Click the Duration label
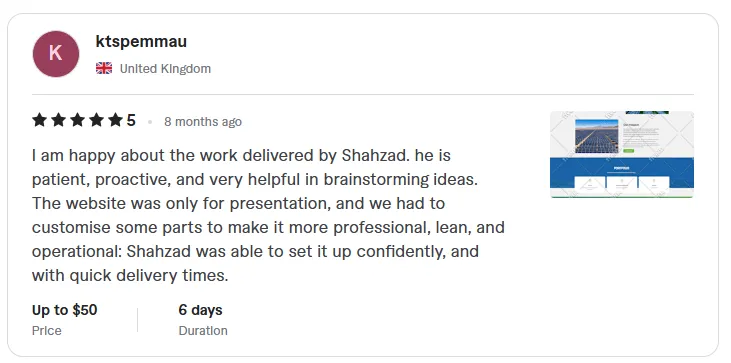The width and height of the screenshot is (731, 363). tap(203, 330)
